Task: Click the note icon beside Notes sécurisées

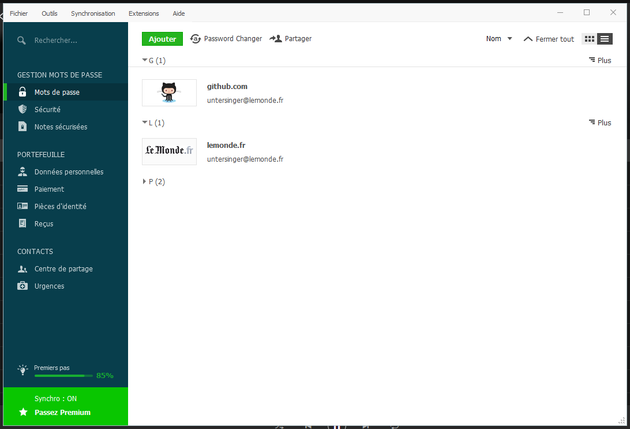Action: pos(22,127)
